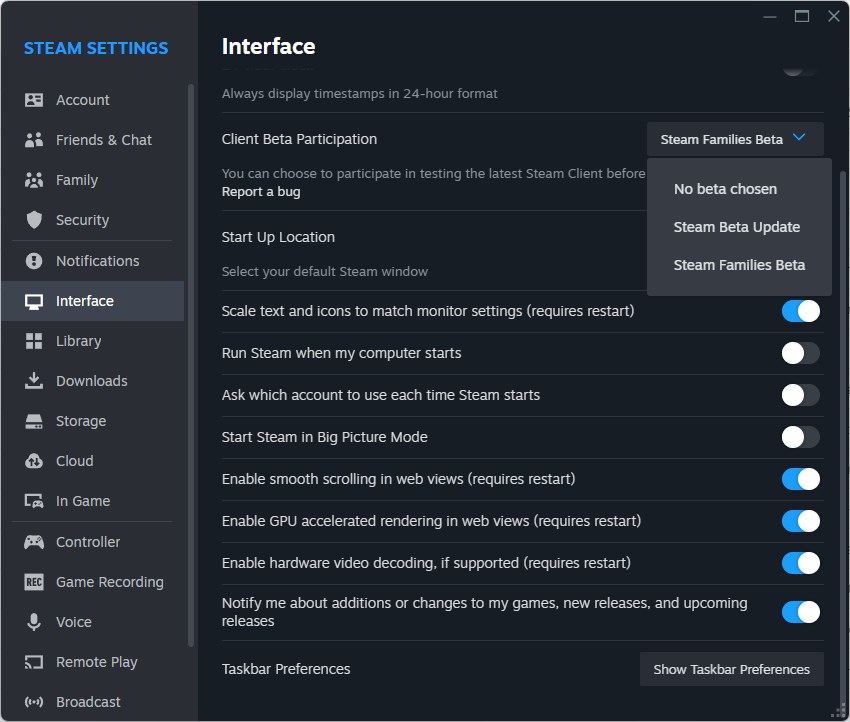Viewport: 850px width, 722px height.
Task: Click the 24-hour format timestamp text
Action: (x=359, y=94)
